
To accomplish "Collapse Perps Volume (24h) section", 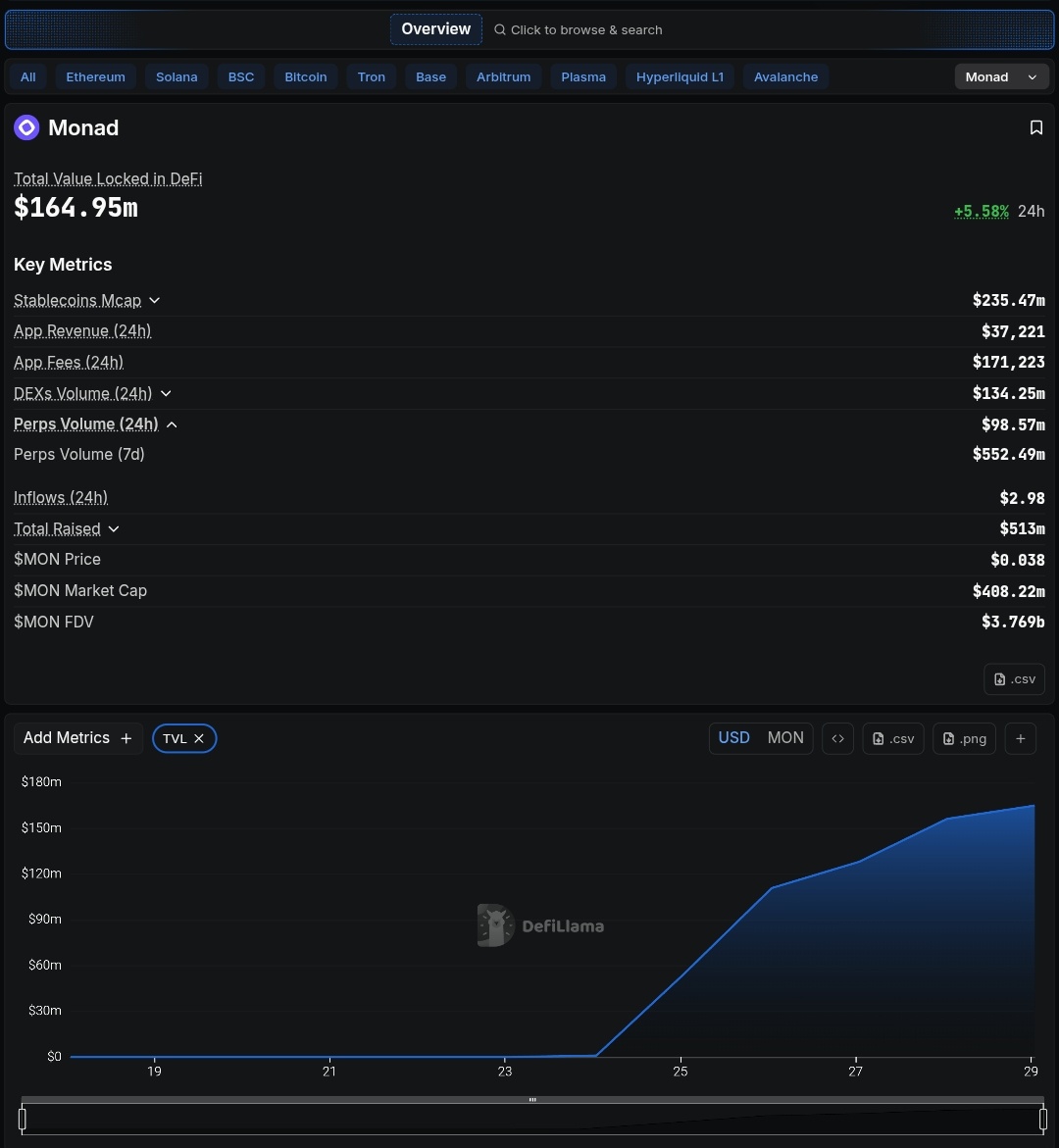I will point(172,424).
